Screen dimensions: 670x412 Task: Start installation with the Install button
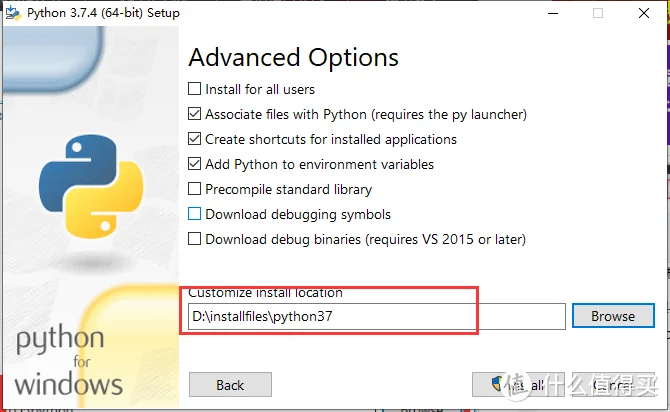tap(518, 385)
